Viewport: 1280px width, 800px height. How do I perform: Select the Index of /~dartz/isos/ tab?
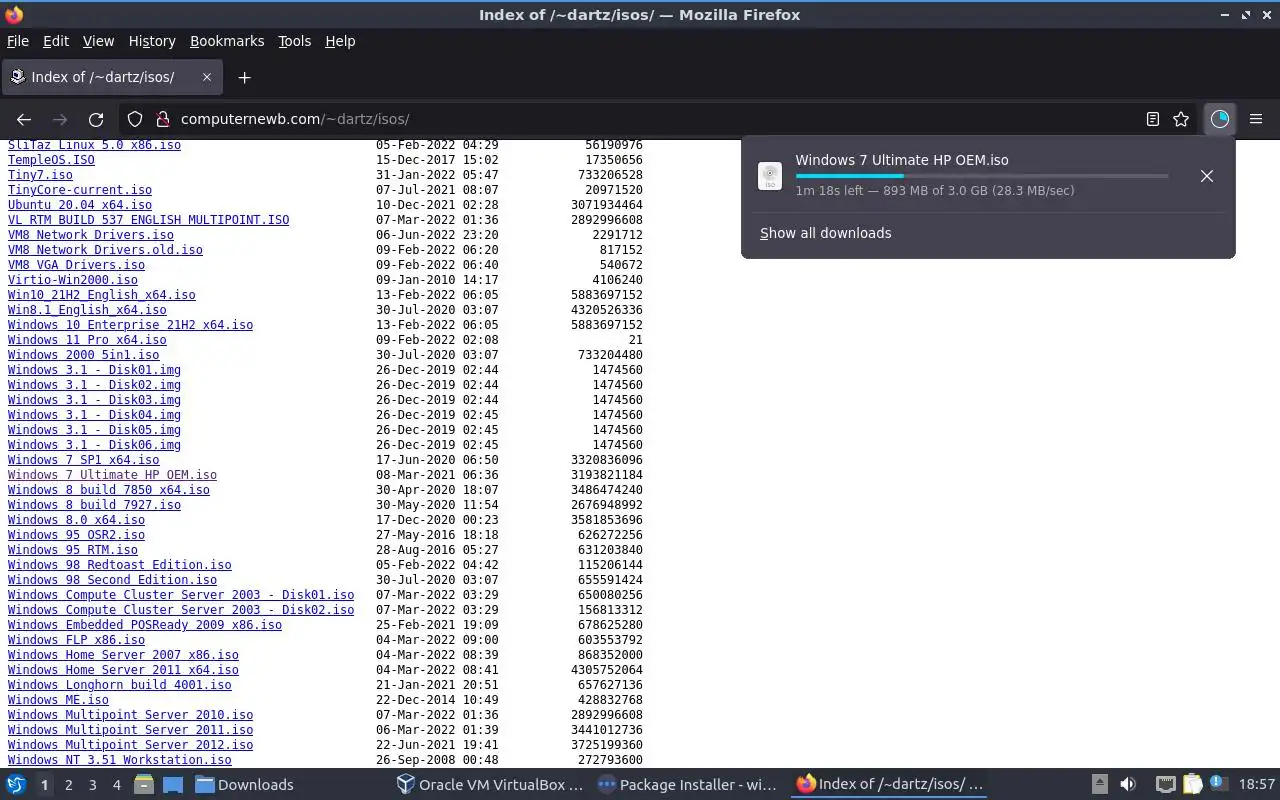[x=111, y=77]
